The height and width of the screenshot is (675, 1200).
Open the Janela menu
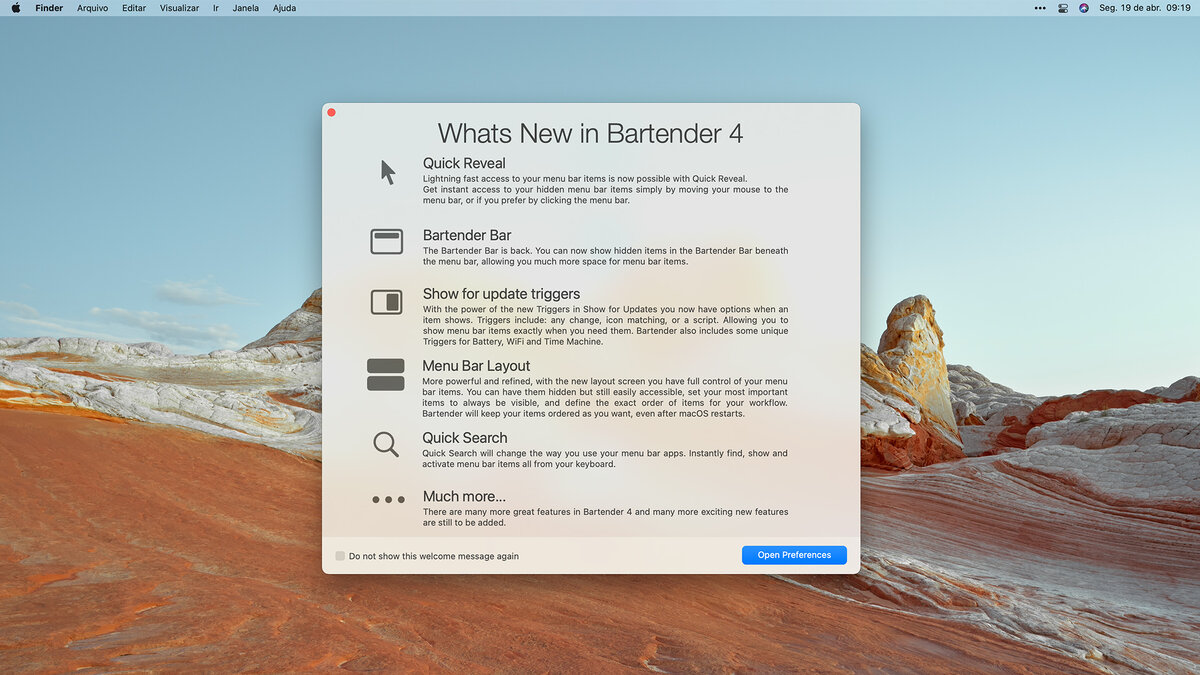(245, 8)
